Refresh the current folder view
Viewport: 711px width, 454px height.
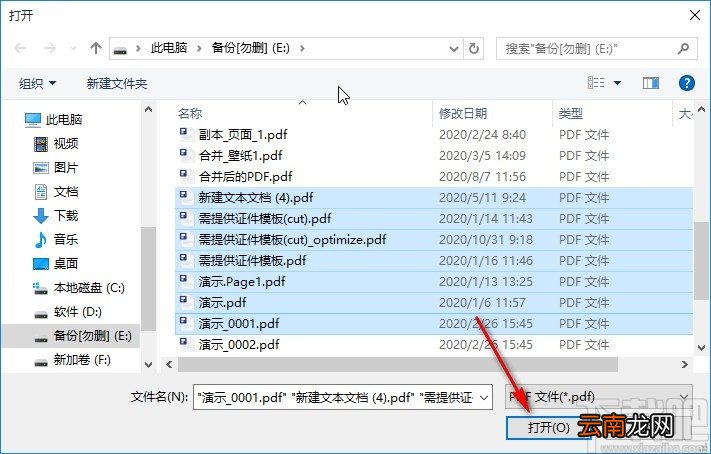point(473,49)
